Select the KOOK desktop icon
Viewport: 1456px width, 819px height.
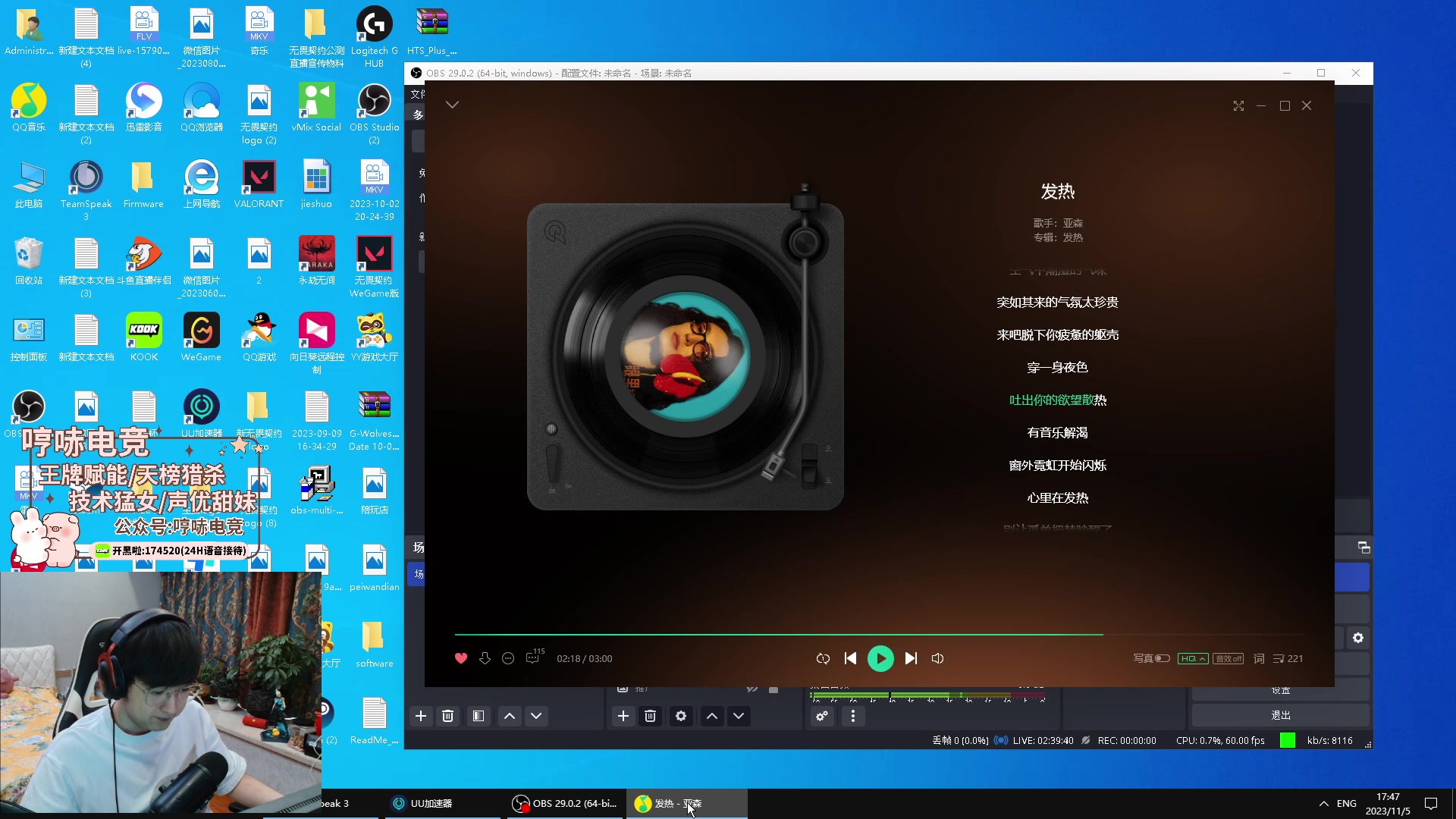click(x=144, y=337)
